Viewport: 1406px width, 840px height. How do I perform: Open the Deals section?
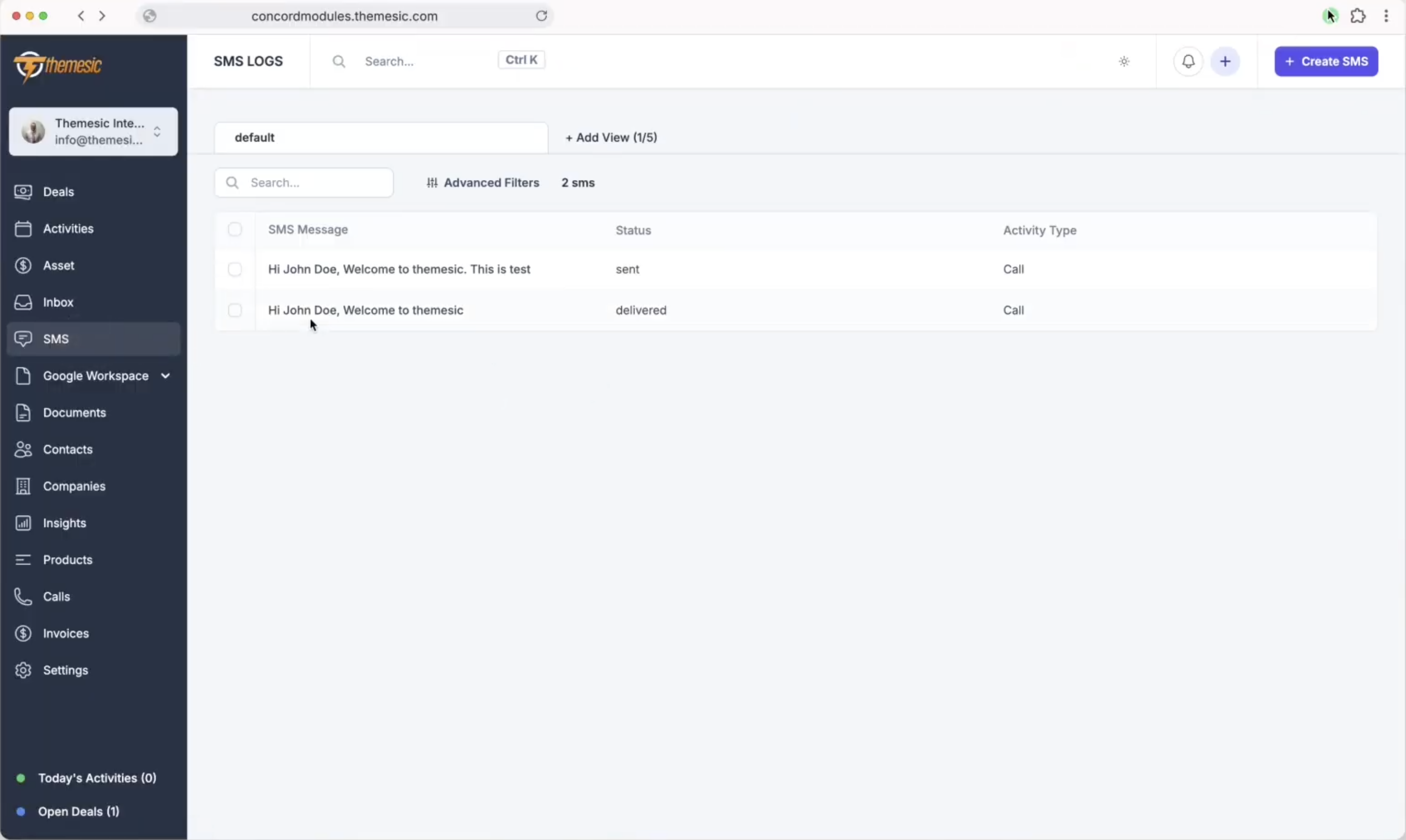click(x=59, y=192)
